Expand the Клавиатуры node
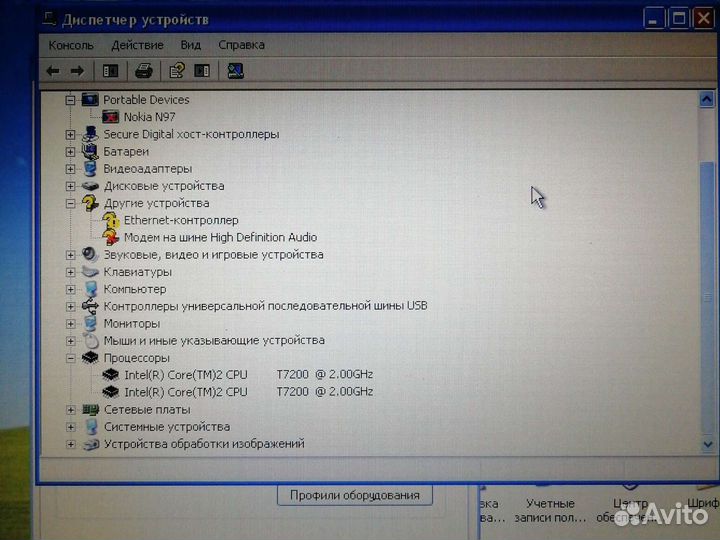720x540 pixels. 70,272
